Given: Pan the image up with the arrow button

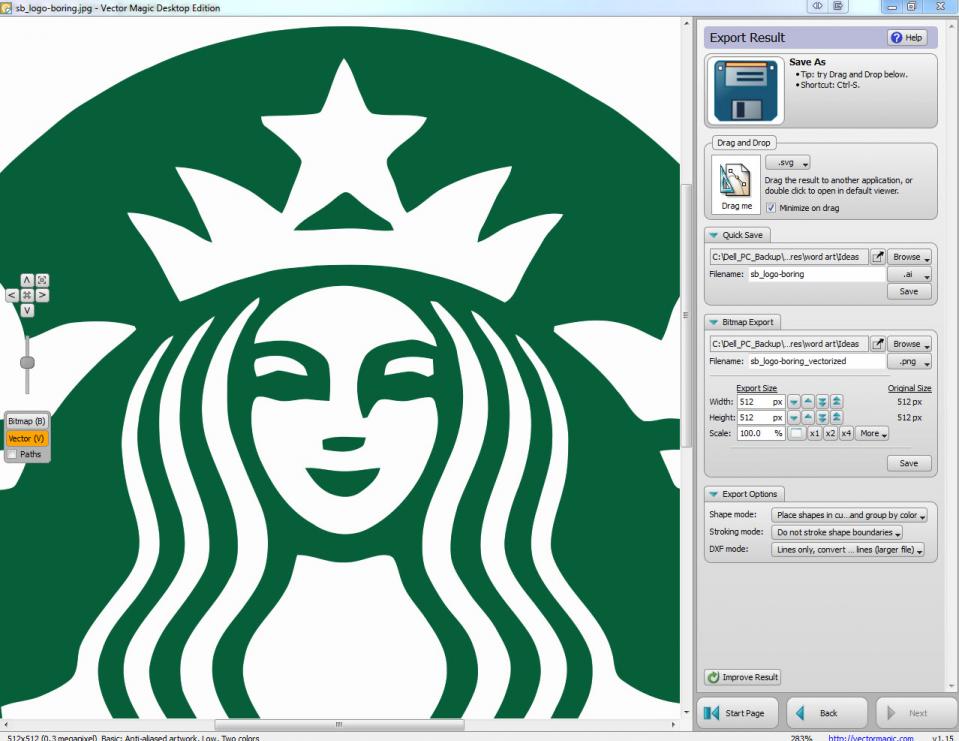Looking at the screenshot, I should (x=27, y=280).
